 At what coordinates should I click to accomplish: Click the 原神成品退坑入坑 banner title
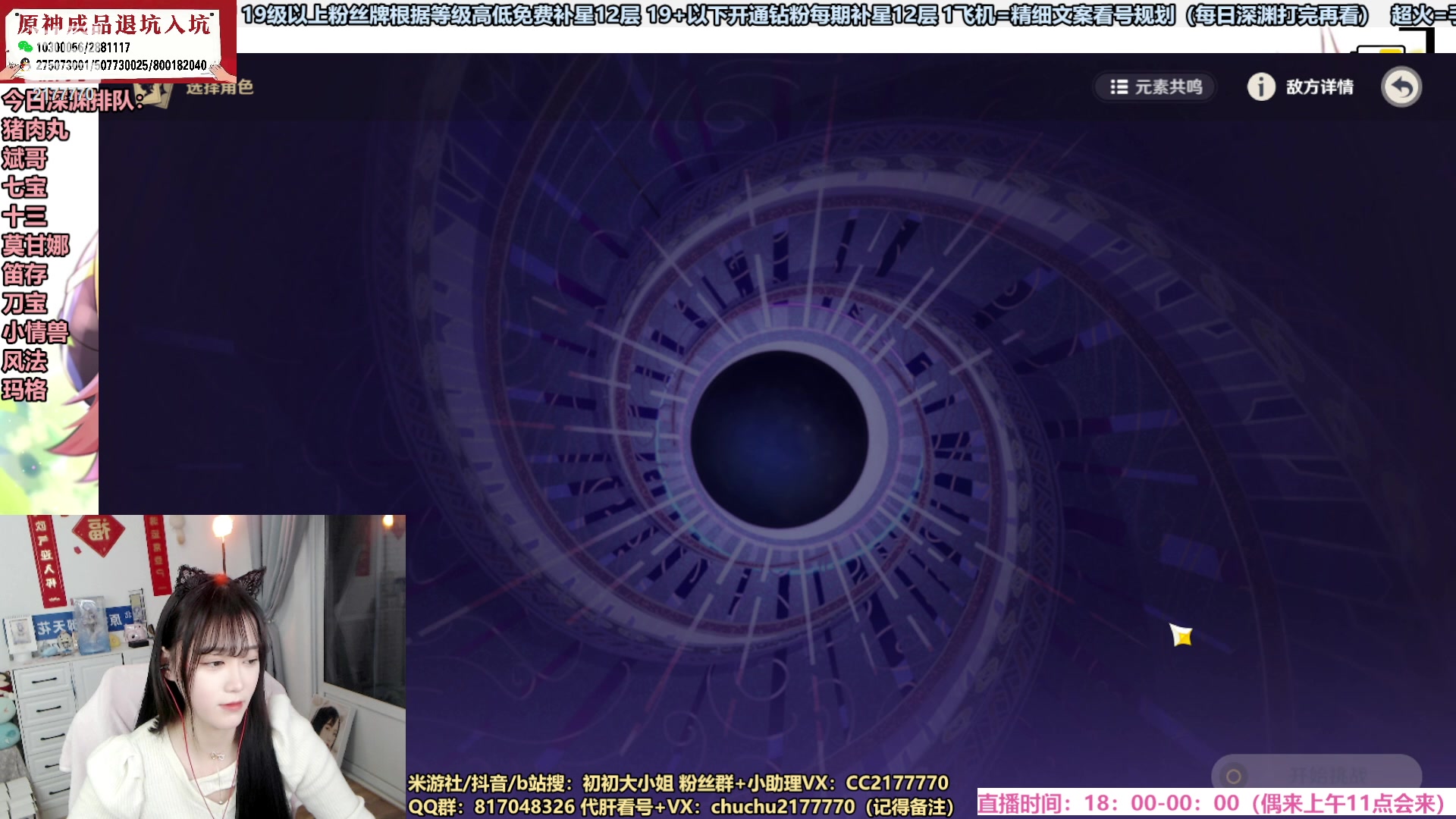pos(114,24)
